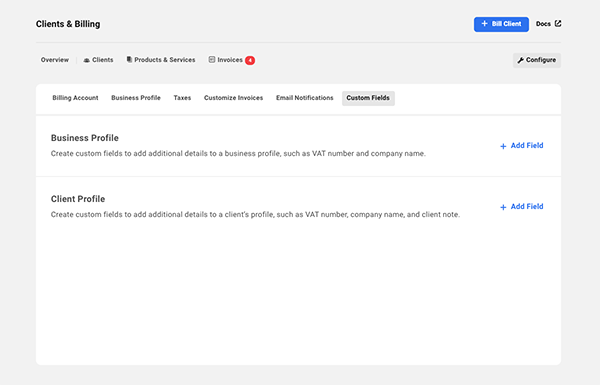
Task: Select the Custom Fields sub-tab
Action: tap(368, 98)
